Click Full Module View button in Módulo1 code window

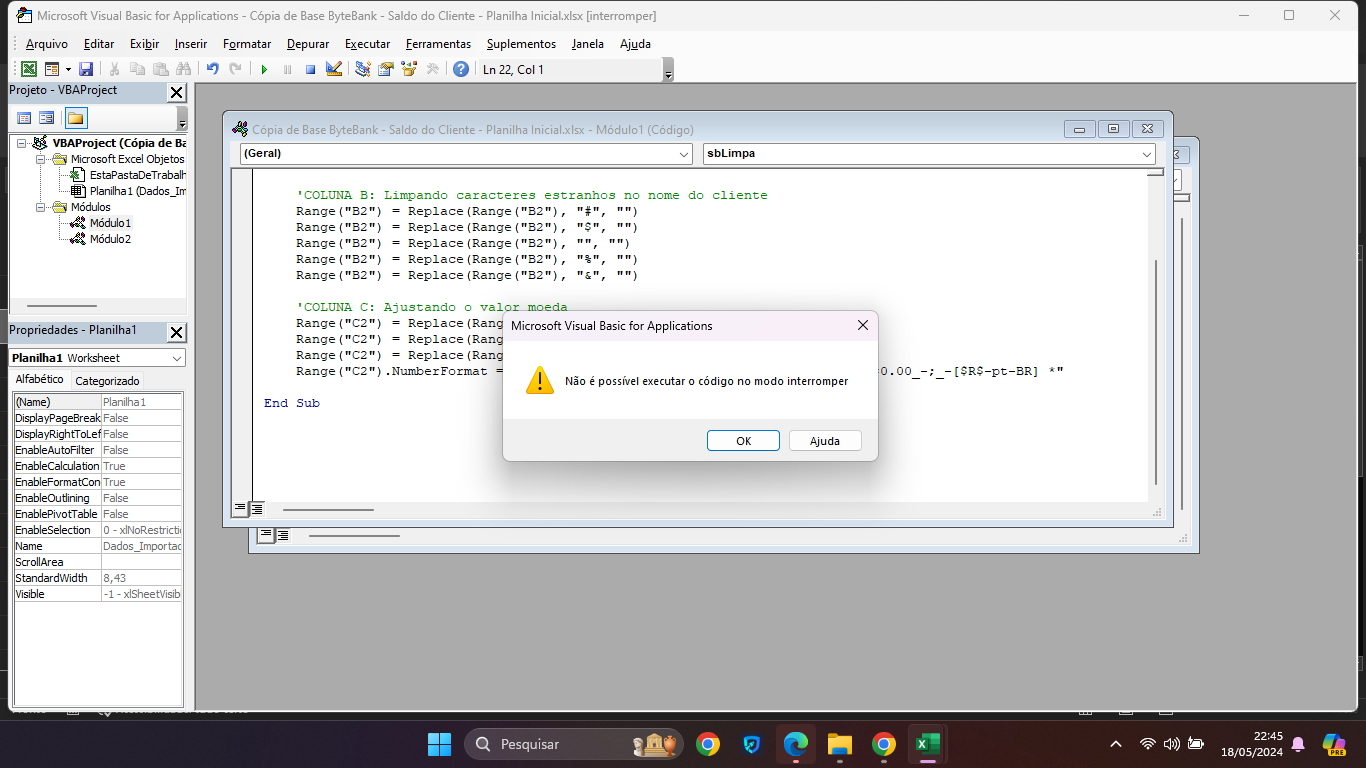point(257,508)
